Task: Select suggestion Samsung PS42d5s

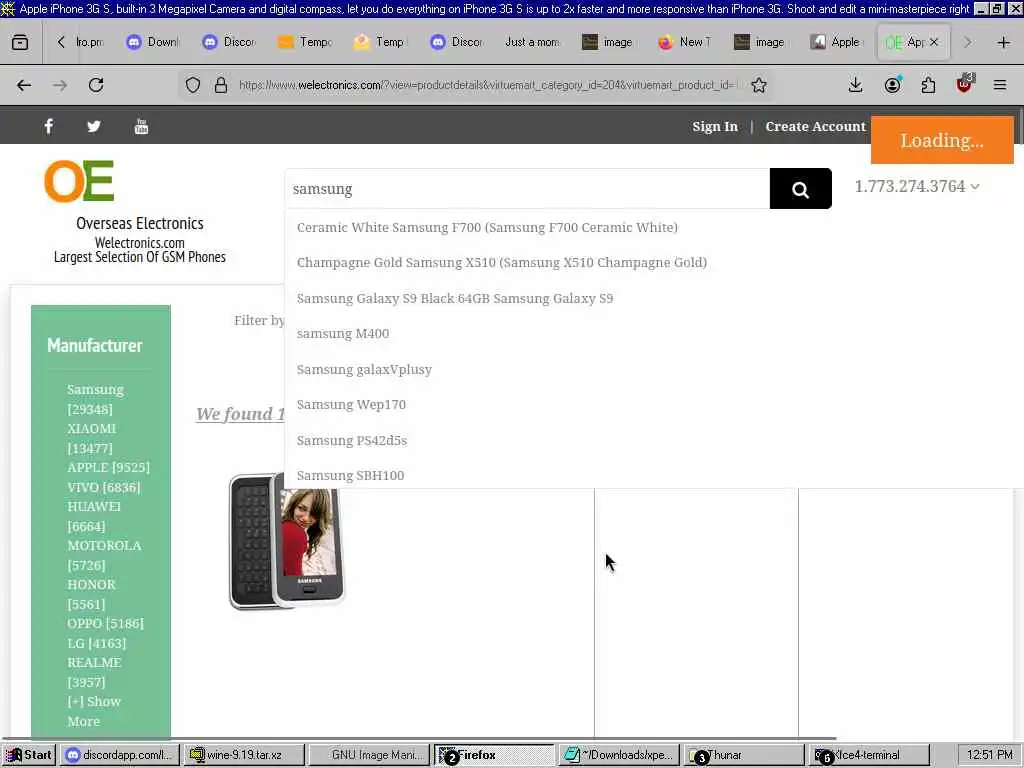Action: 352,440
